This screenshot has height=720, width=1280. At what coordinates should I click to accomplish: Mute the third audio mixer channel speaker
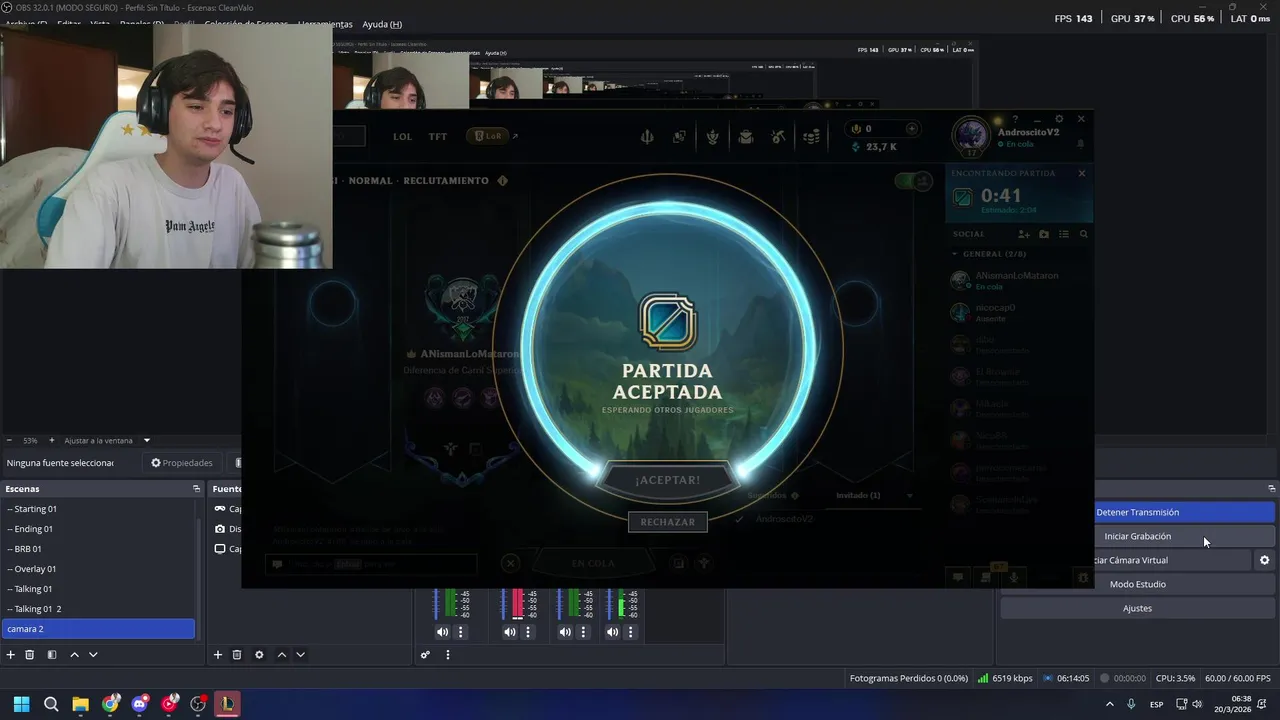pos(565,632)
